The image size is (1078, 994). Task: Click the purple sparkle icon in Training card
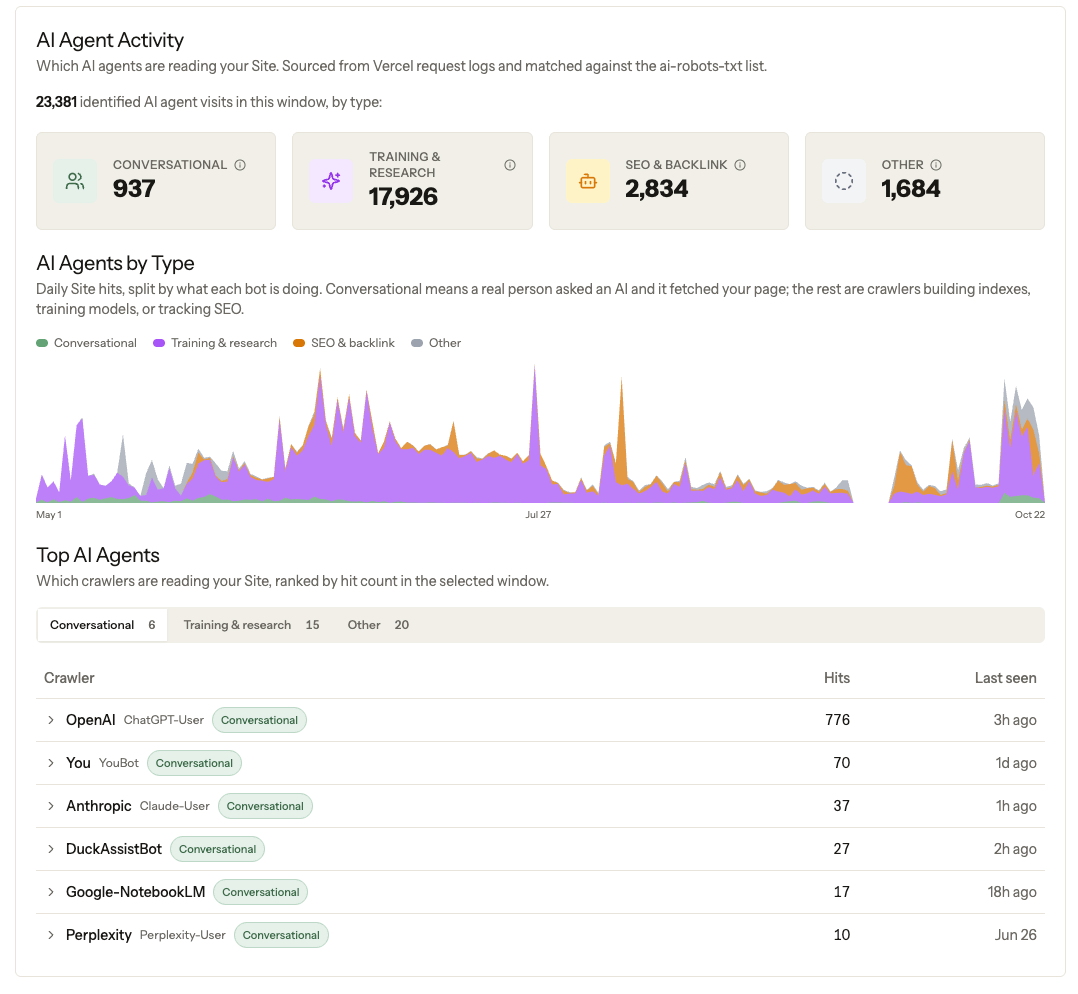point(331,181)
